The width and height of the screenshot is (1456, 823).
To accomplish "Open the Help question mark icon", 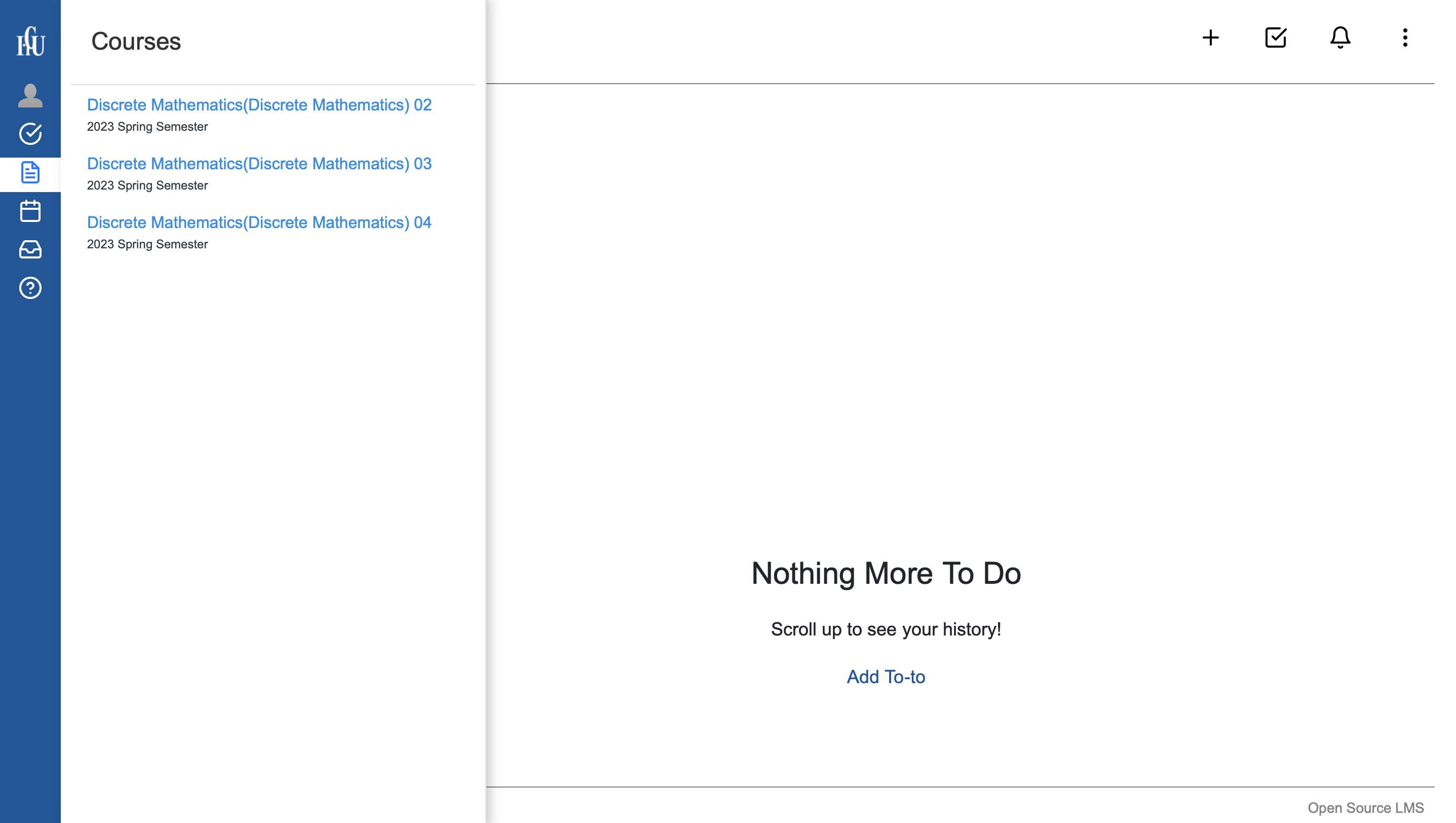I will [30, 288].
